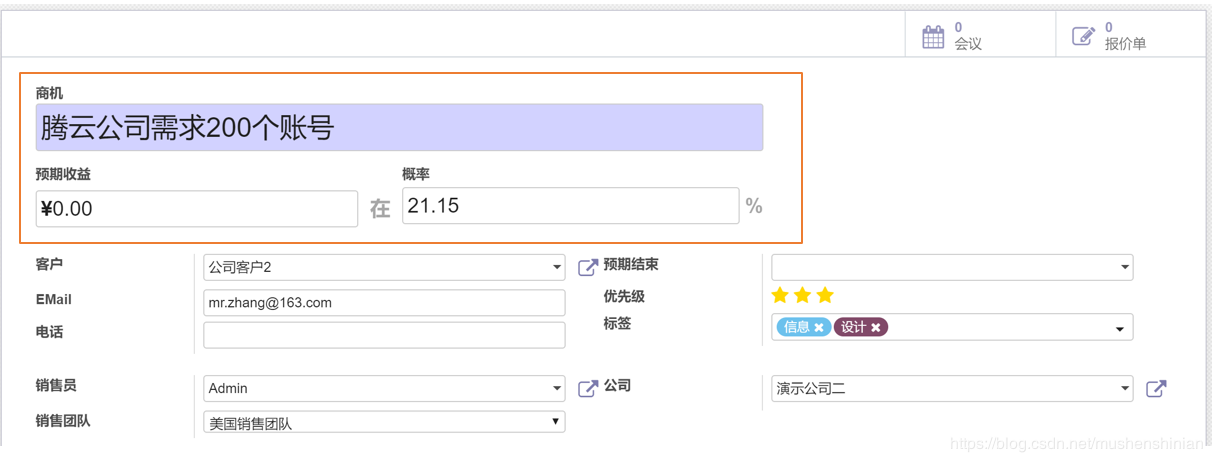Open external link for 客户 customer
The width and height of the screenshot is (1212, 462).
click(588, 267)
